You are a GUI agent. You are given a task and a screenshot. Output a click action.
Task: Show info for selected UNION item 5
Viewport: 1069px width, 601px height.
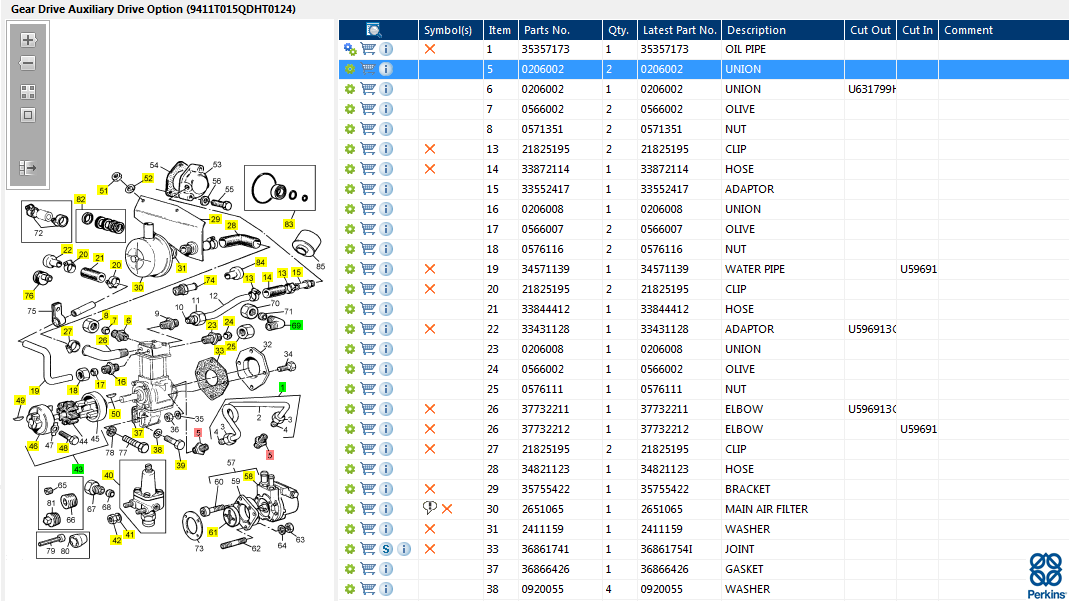tap(386, 69)
